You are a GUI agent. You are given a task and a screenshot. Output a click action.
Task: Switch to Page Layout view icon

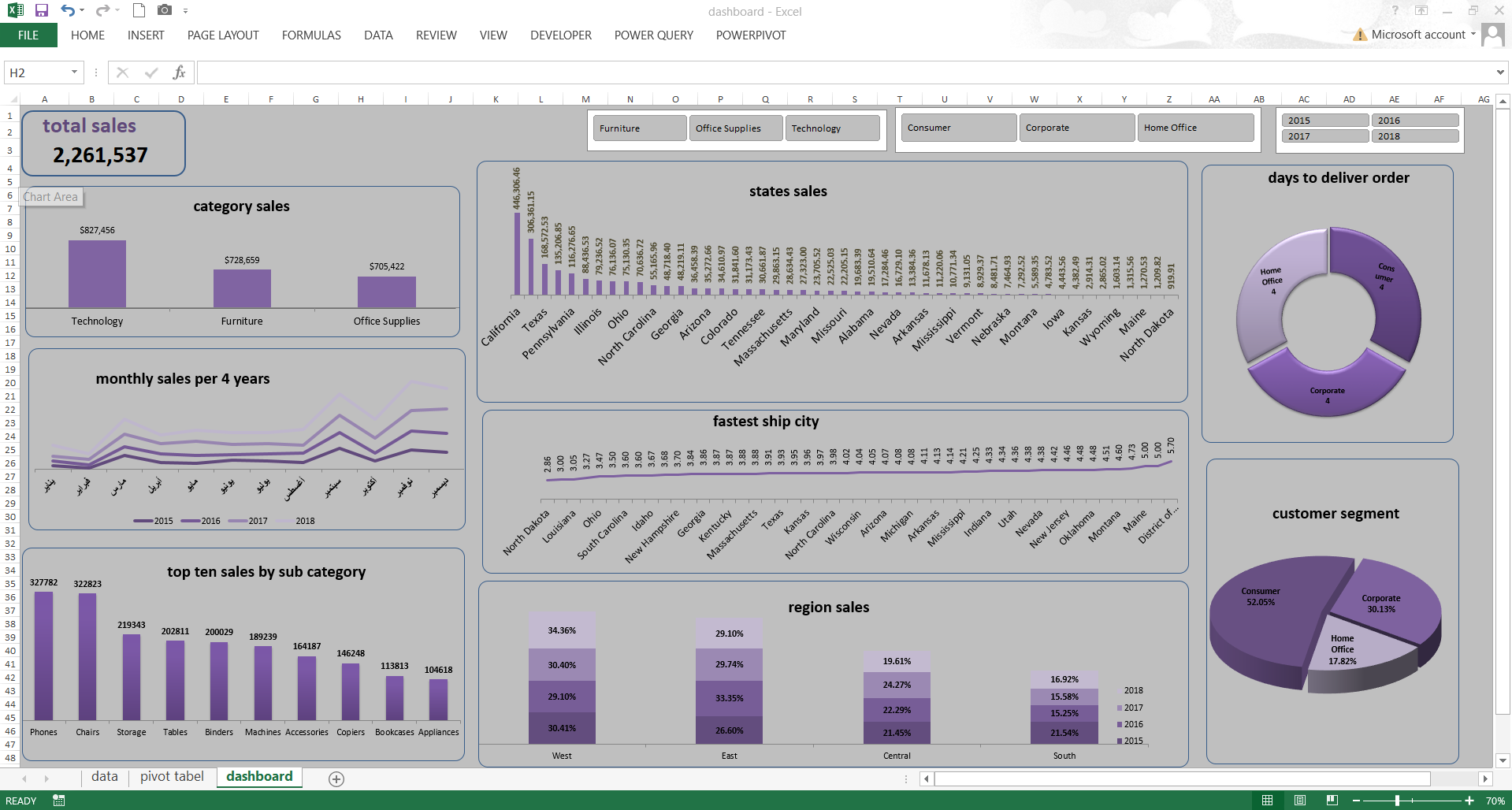[1300, 801]
